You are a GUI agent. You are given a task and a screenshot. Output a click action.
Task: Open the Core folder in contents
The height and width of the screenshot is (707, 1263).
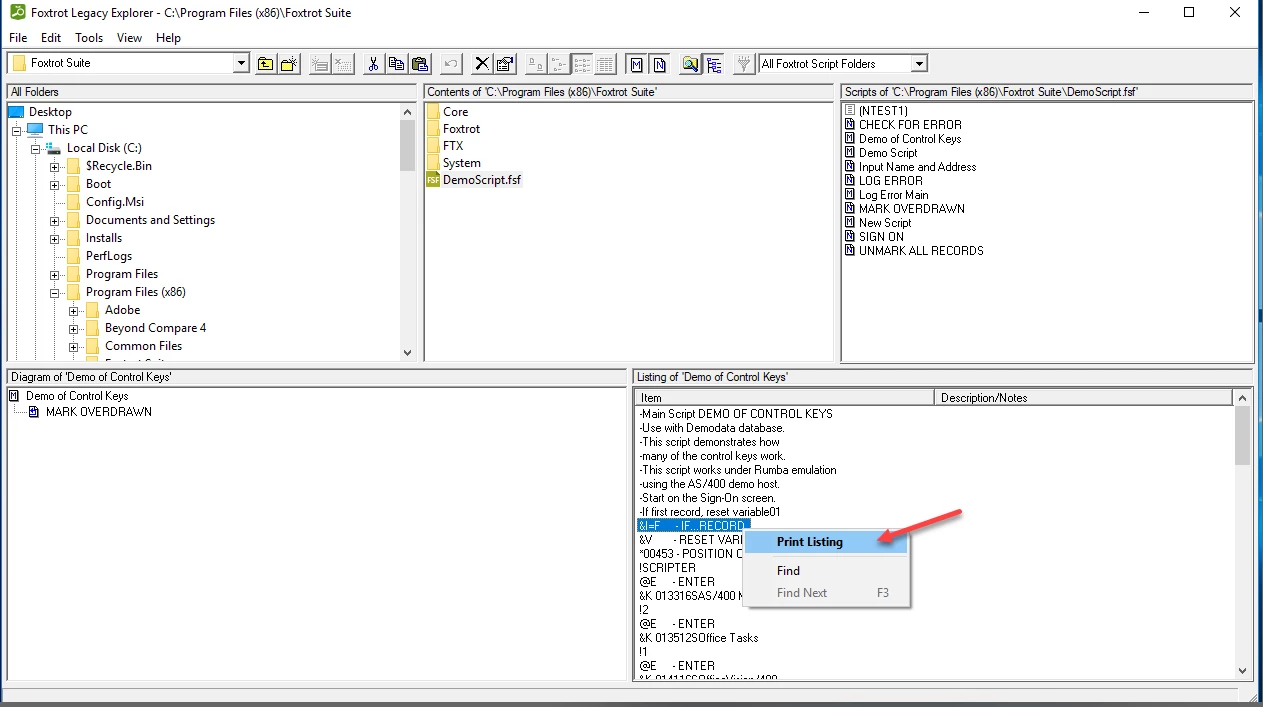click(455, 112)
